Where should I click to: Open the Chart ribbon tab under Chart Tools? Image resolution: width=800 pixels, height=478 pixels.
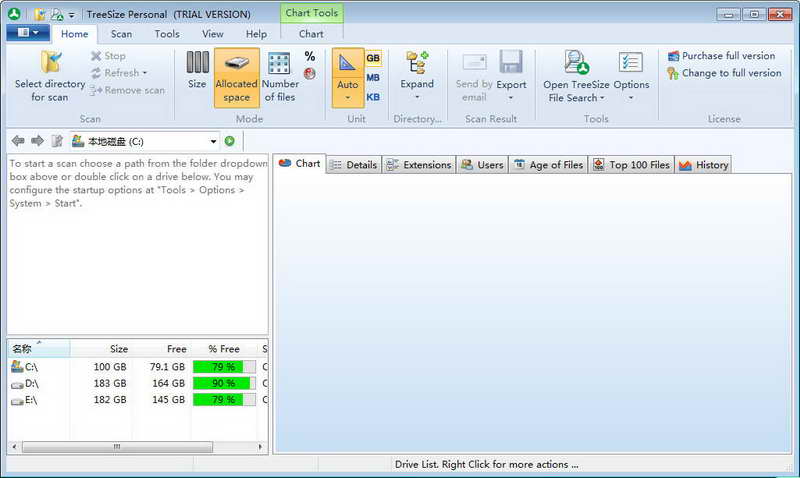pos(311,34)
